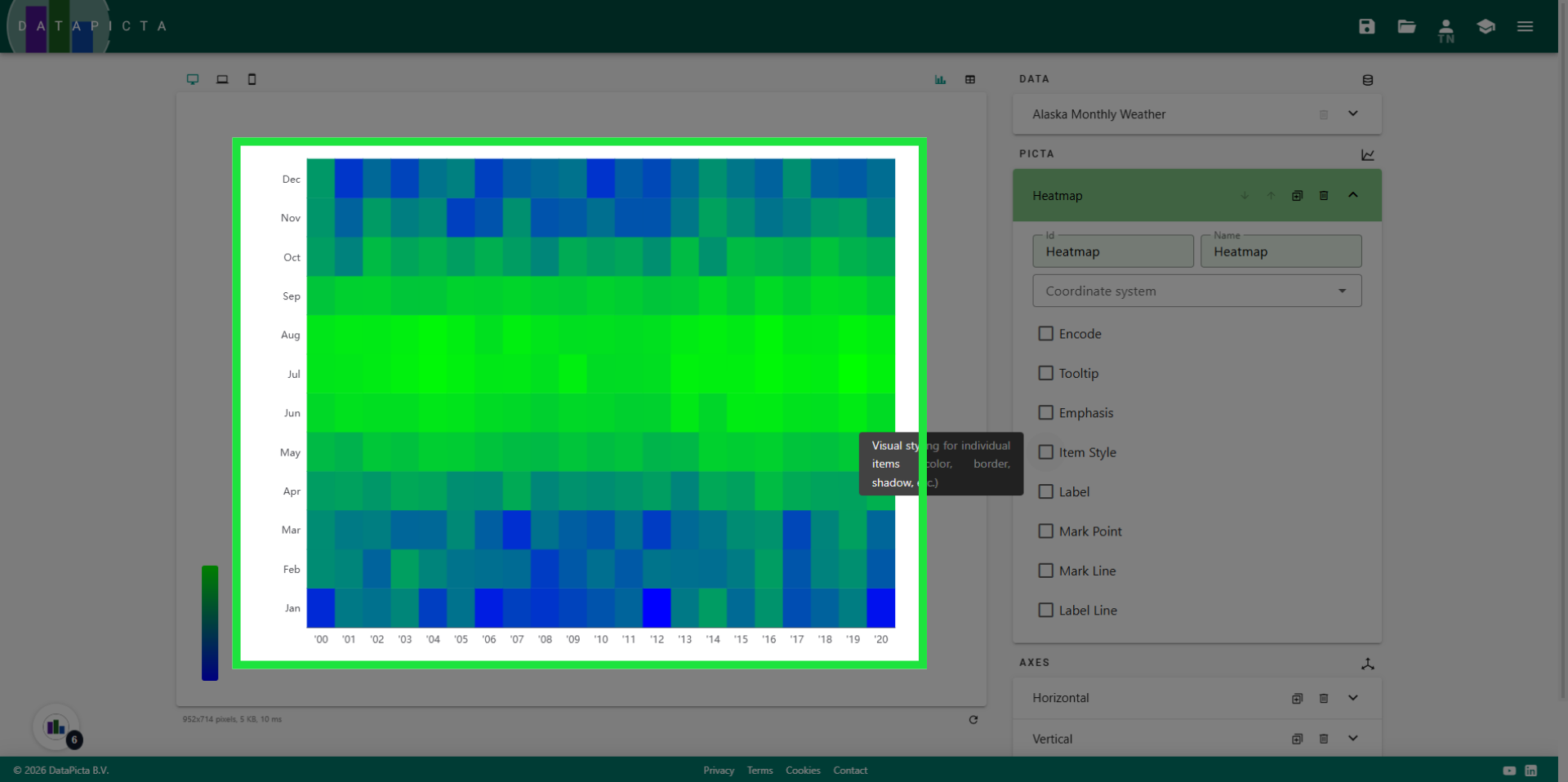Switch to mobile preview mode
This screenshot has height=782, width=1568.
point(252,79)
